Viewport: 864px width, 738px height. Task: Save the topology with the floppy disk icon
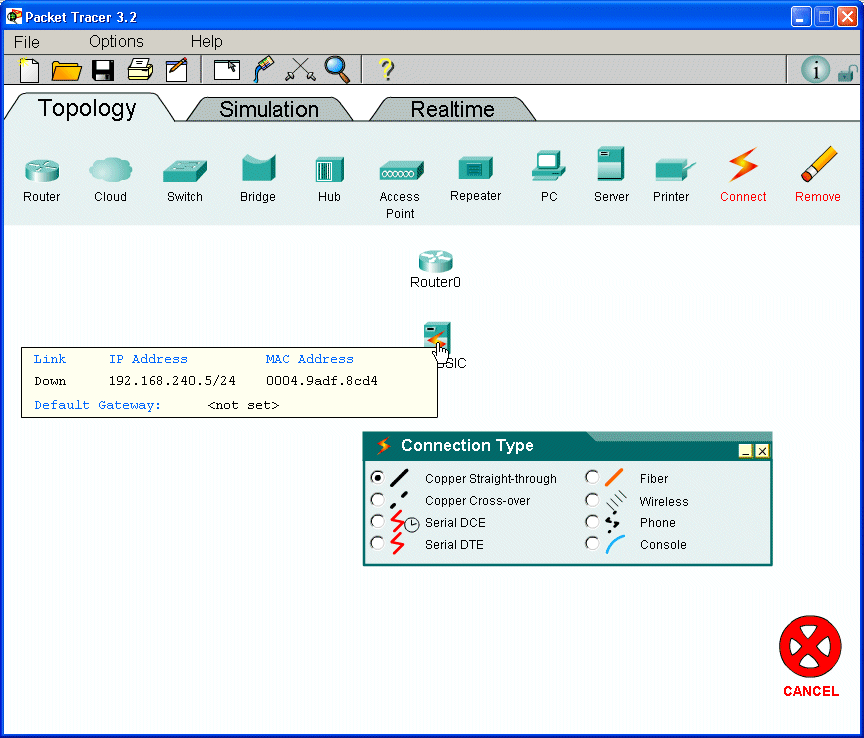[102, 71]
